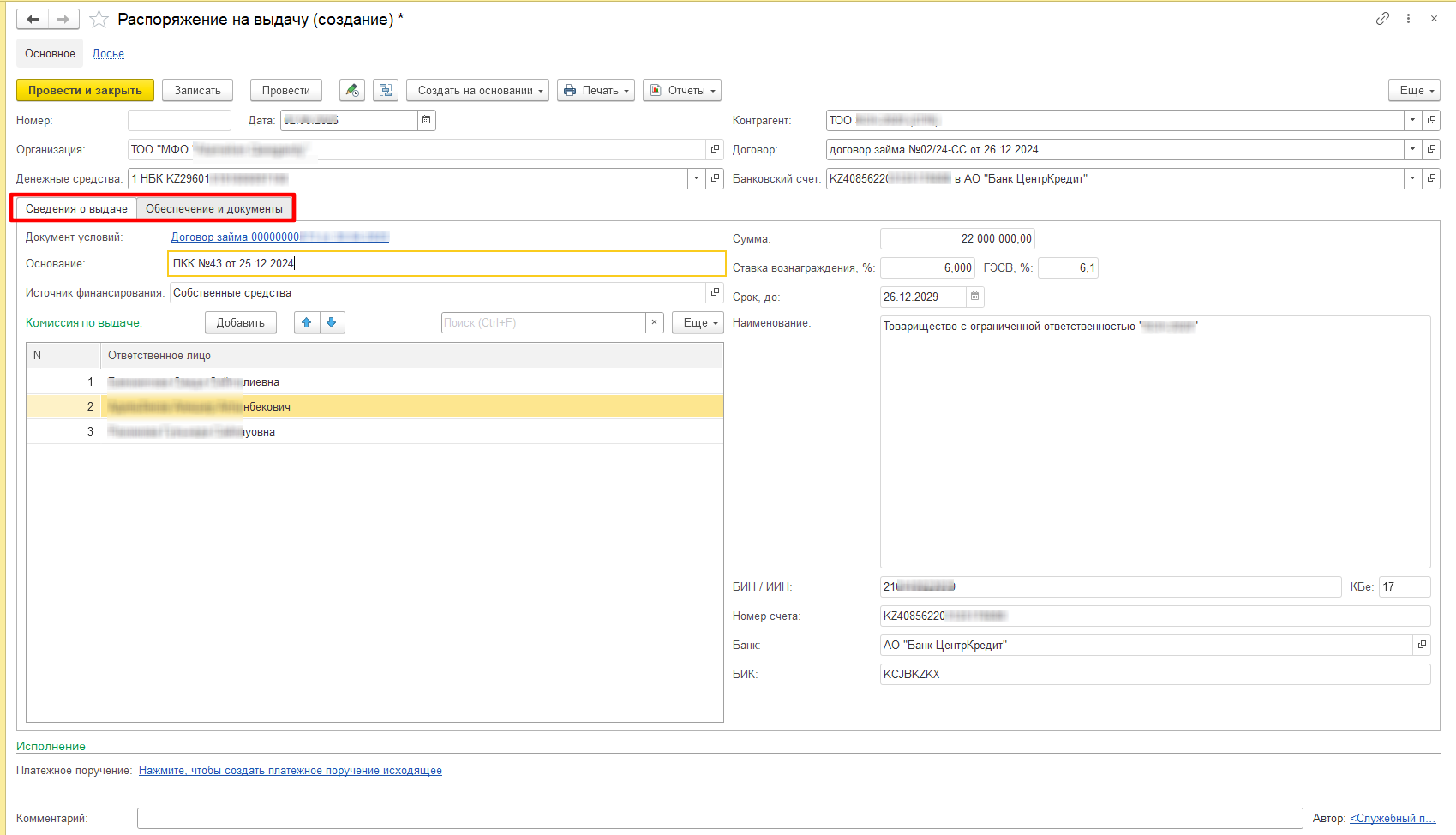
Task: Open the Источник финансирования record icon
Action: 715,292
